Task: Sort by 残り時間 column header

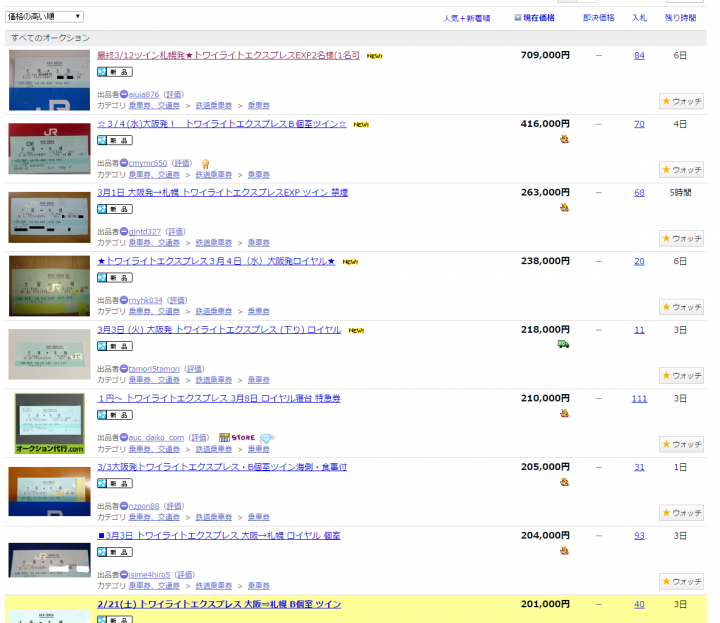Action: coord(680,18)
